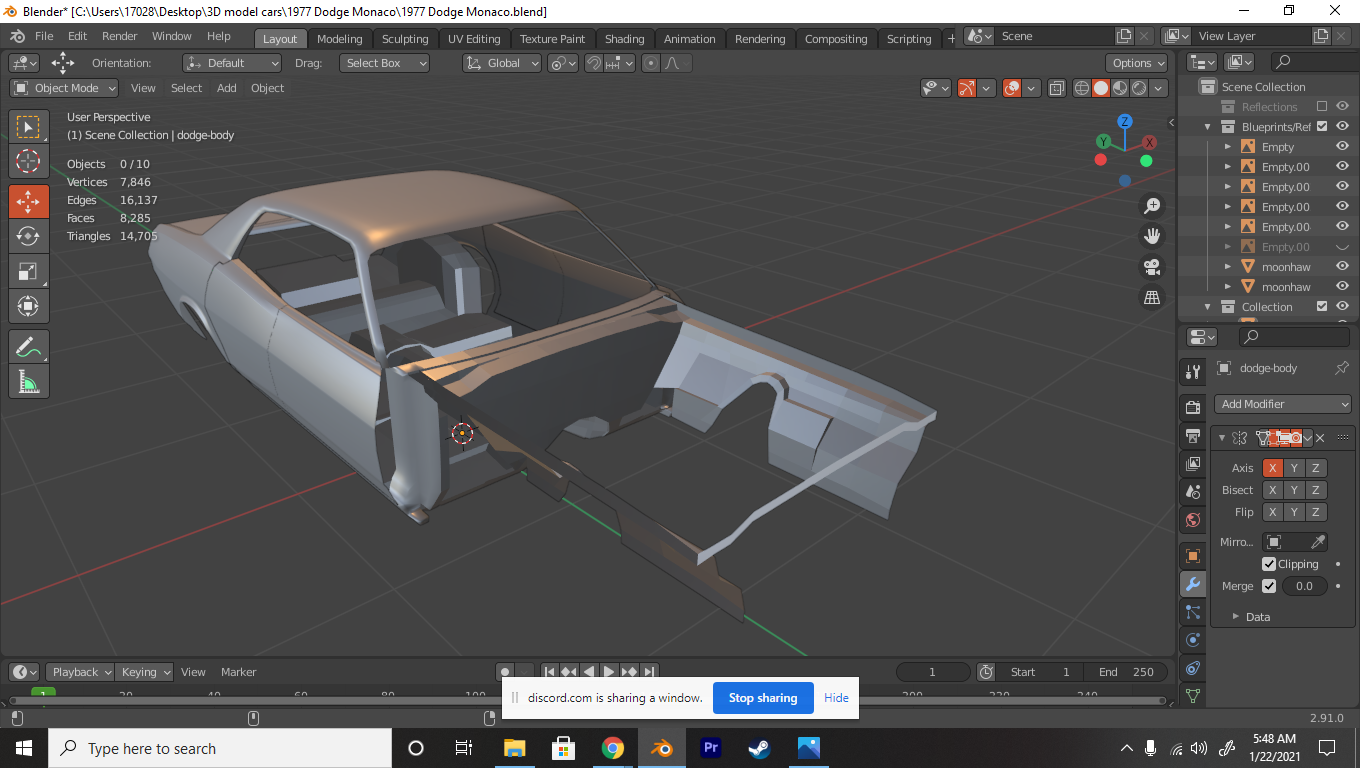Open the Physics properties tab
This screenshot has height=768, width=1360.
[1192, 640]
